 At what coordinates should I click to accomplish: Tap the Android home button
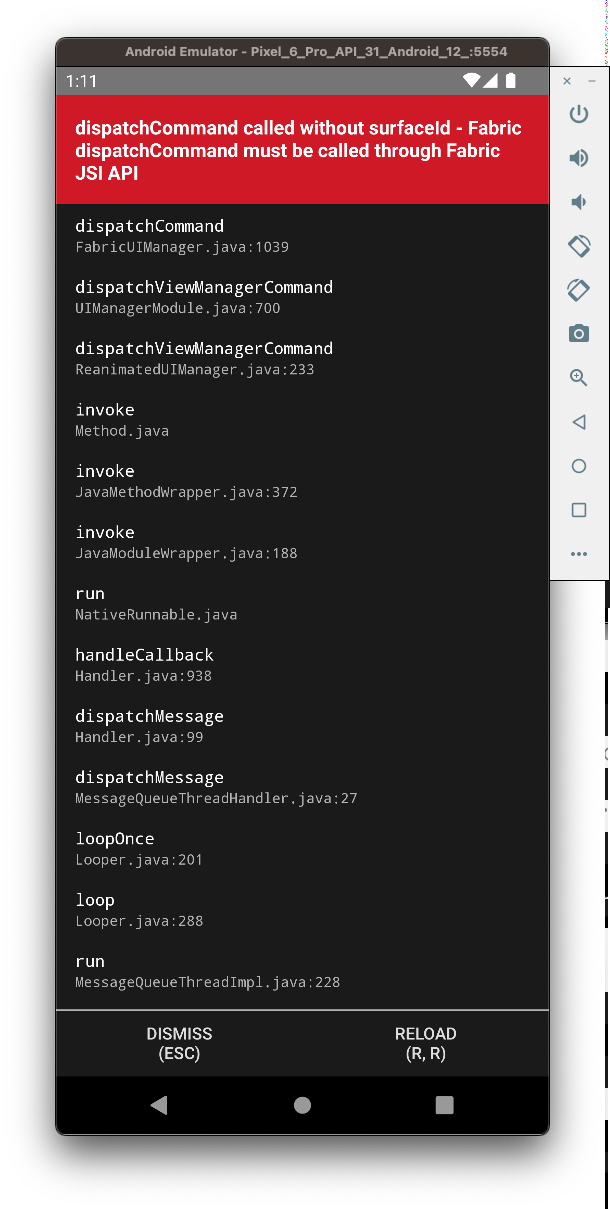pos(302,1105)
